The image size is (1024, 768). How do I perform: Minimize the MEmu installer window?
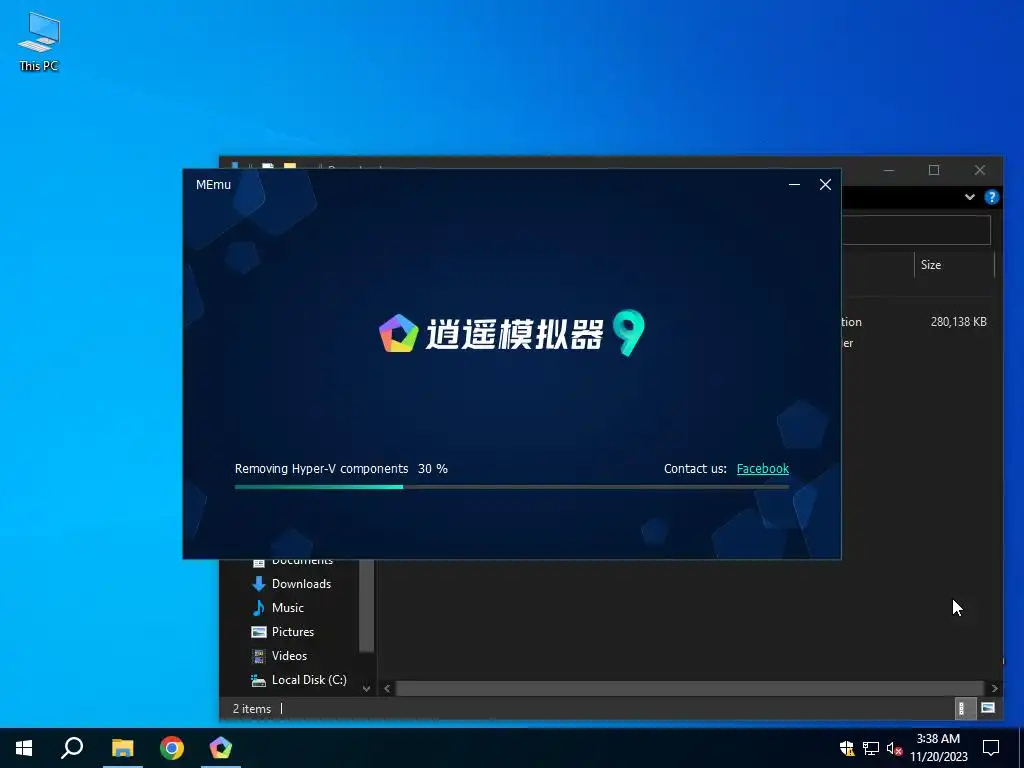(794, 185)
